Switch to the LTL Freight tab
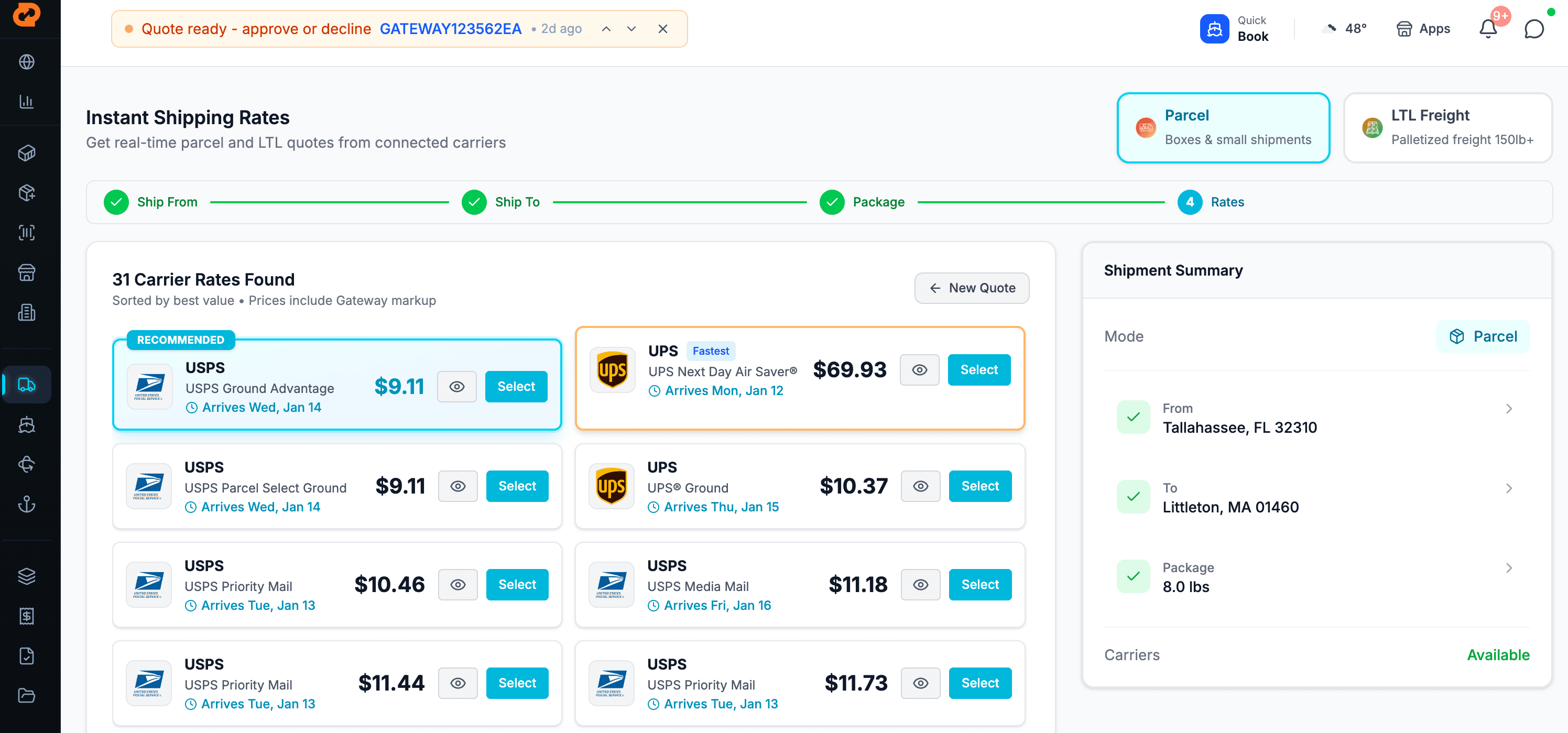The image size is (1568, 733). 1447,127
